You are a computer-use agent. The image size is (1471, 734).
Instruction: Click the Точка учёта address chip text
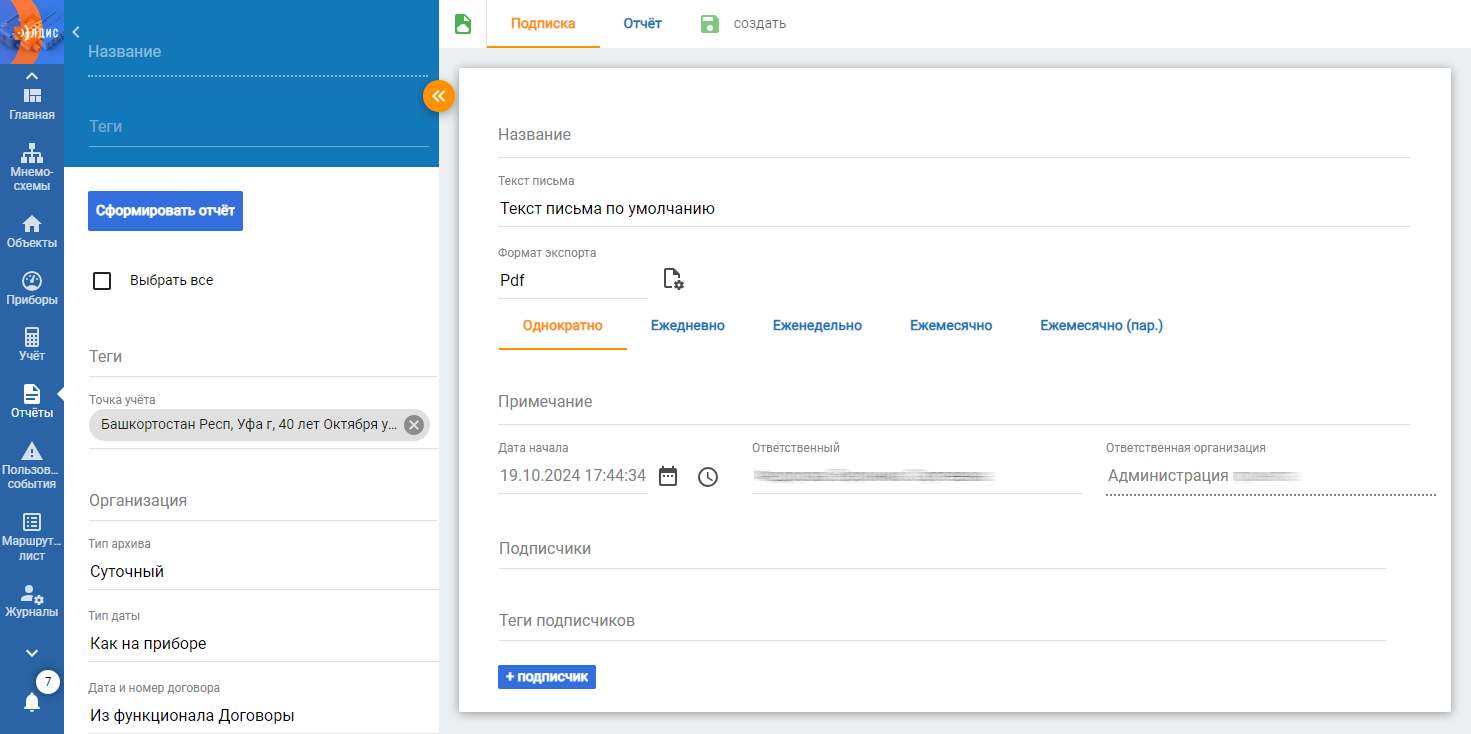tap(249, 424)
